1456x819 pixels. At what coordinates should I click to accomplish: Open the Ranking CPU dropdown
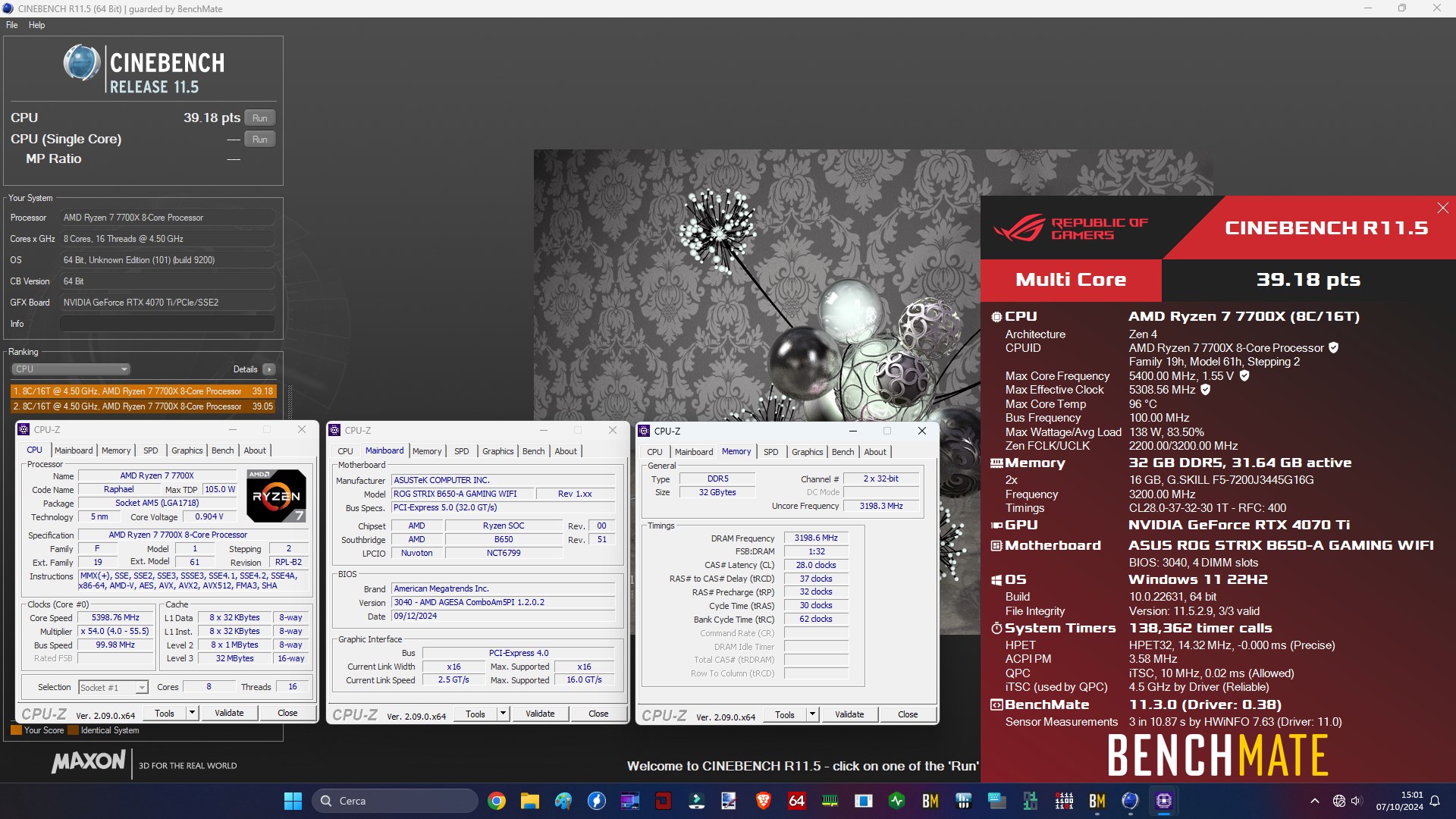[x=71, y=369]
